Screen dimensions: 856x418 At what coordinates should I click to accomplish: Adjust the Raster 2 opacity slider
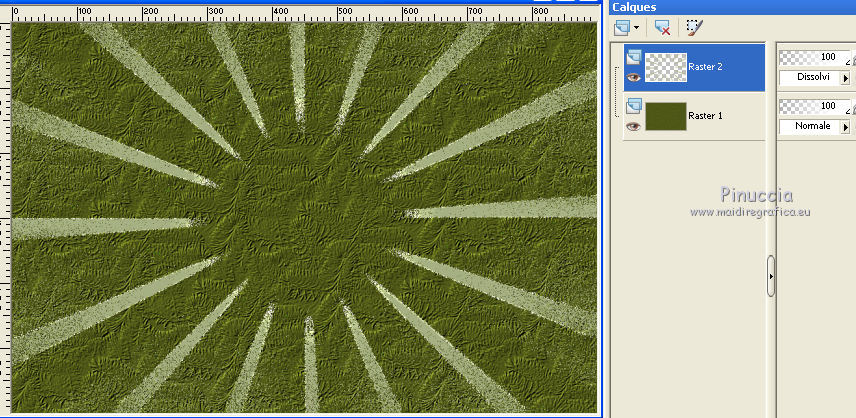pos(815,57)
